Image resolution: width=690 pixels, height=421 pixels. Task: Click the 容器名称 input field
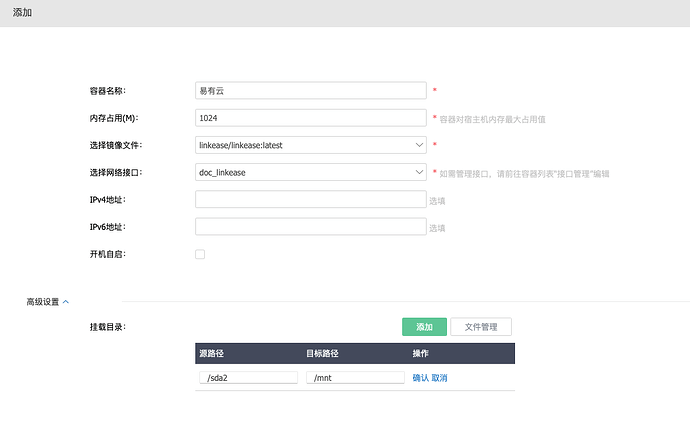[x=311, y=90]
